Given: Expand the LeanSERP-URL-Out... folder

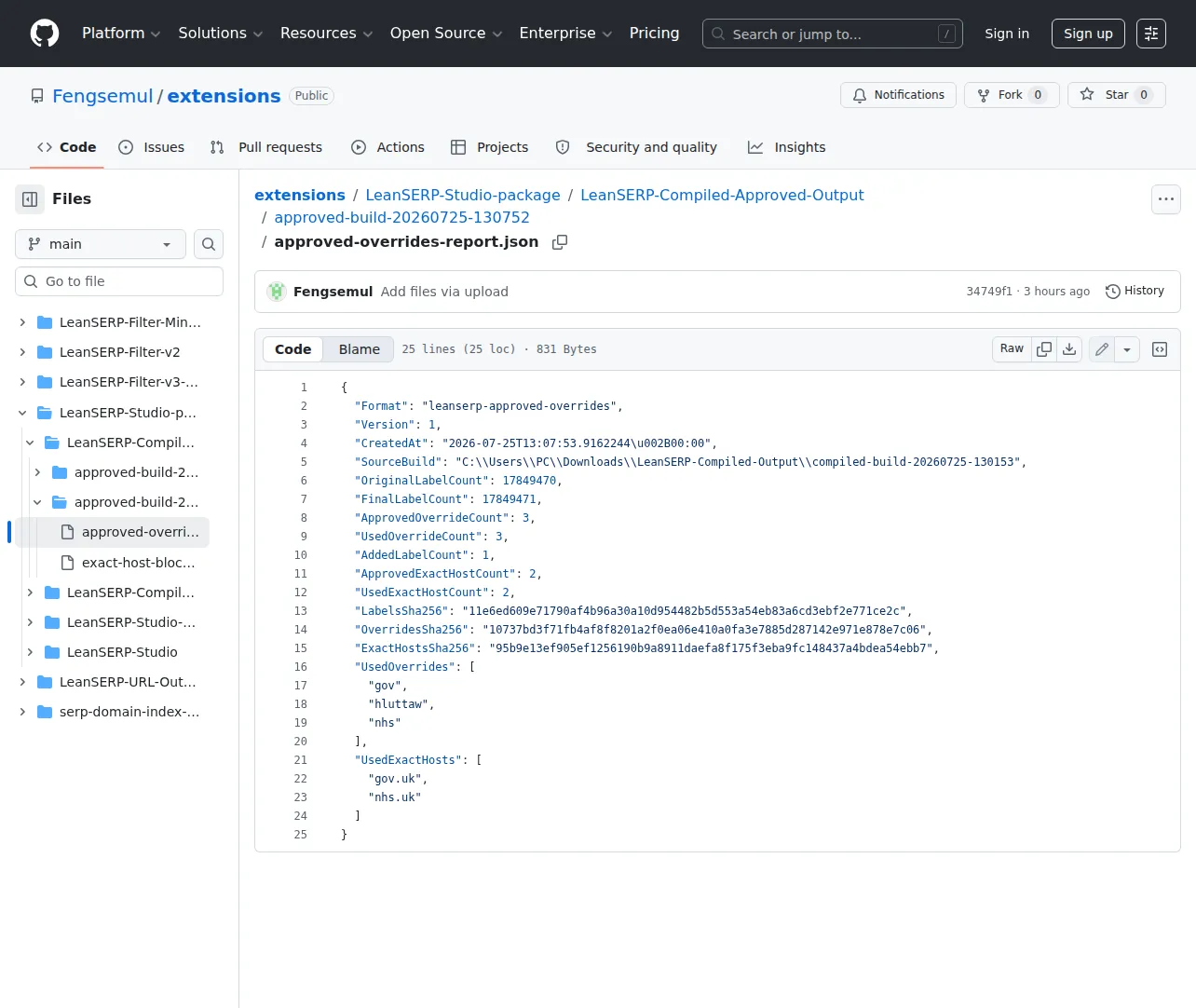Looking at the screenshot, I should click(22, 682).
